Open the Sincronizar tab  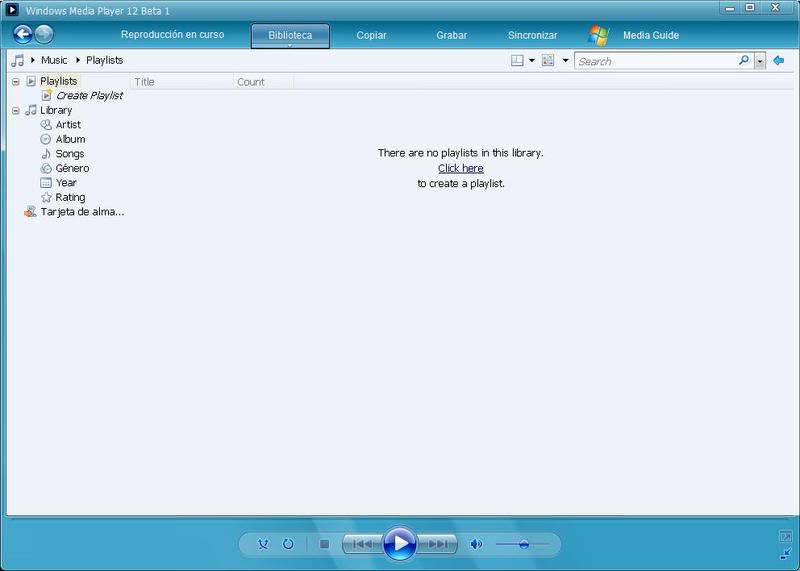(533, 35)
